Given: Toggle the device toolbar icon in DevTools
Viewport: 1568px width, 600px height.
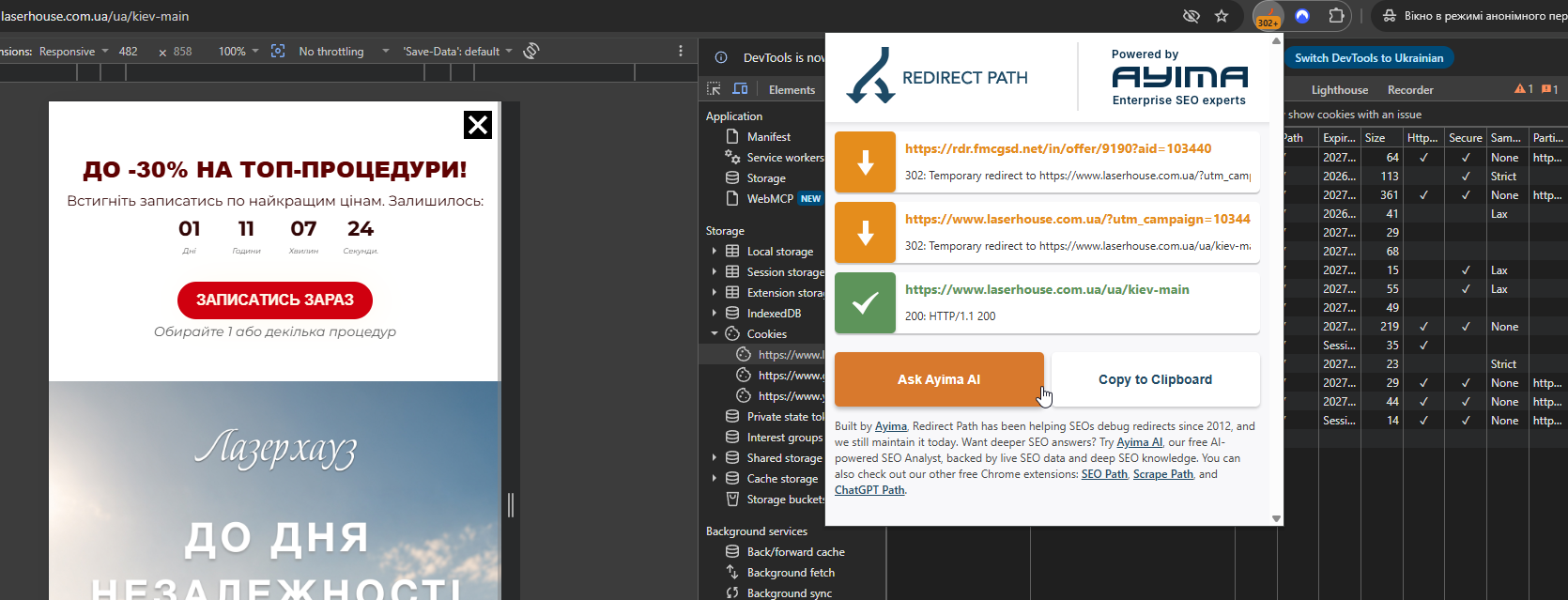Looking at the screenshot, I should click(x=740, y=89).
